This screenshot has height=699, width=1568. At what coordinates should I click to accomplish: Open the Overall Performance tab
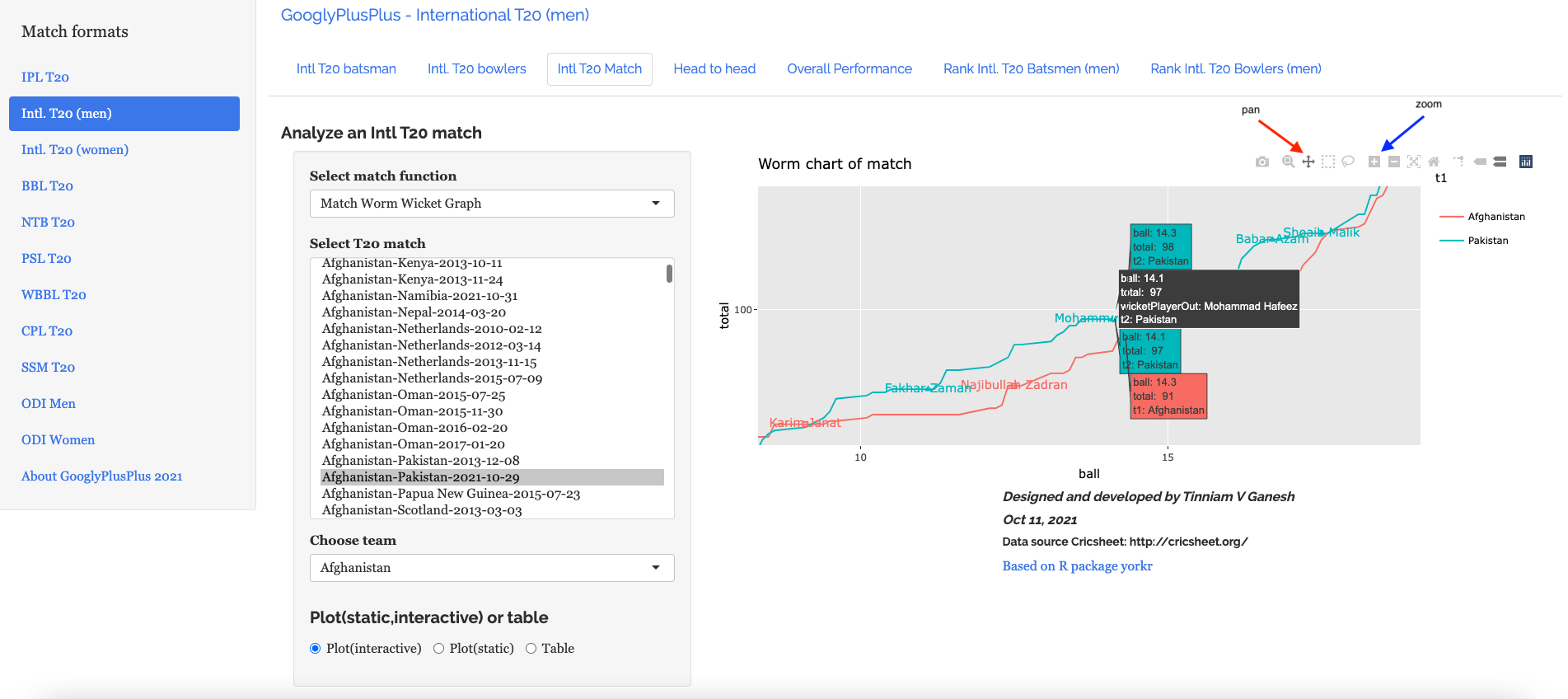pyautogui.click(x=849, y=69)
